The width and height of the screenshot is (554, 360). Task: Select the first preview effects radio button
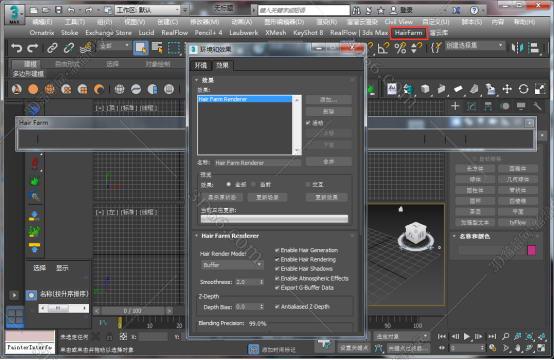(229, 184)
